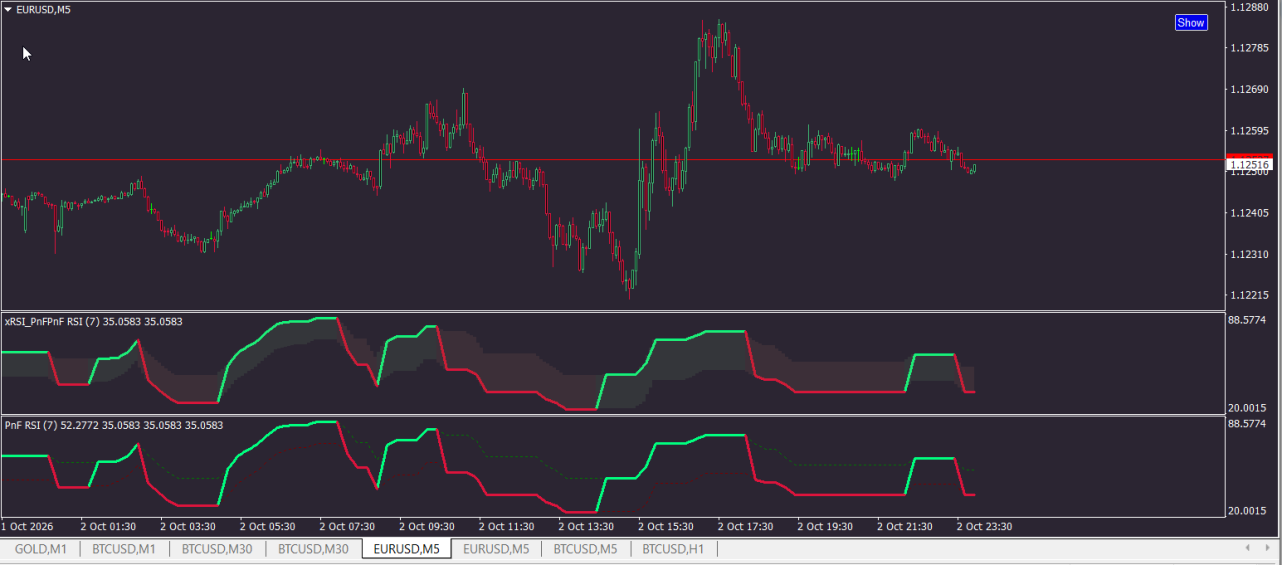Click the 2 Oct 17:30 time label
Viewport: 1282px width, 565px height.
(x=745, y=526)
